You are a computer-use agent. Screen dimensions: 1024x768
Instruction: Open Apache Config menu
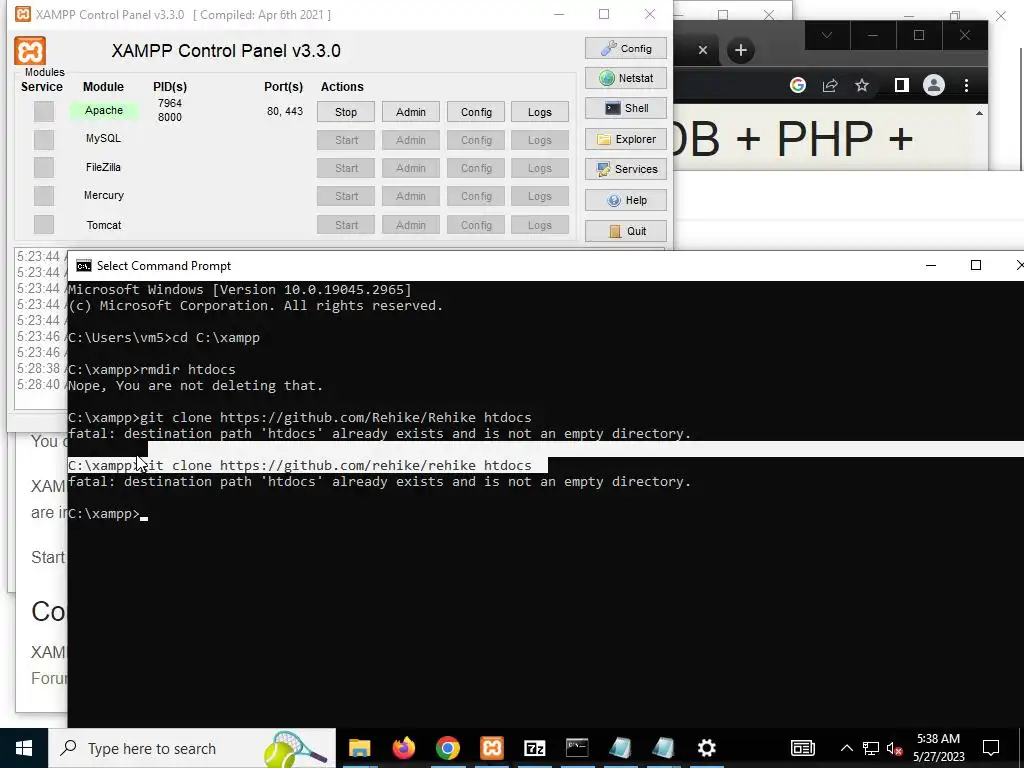click(x=476, y=112)
